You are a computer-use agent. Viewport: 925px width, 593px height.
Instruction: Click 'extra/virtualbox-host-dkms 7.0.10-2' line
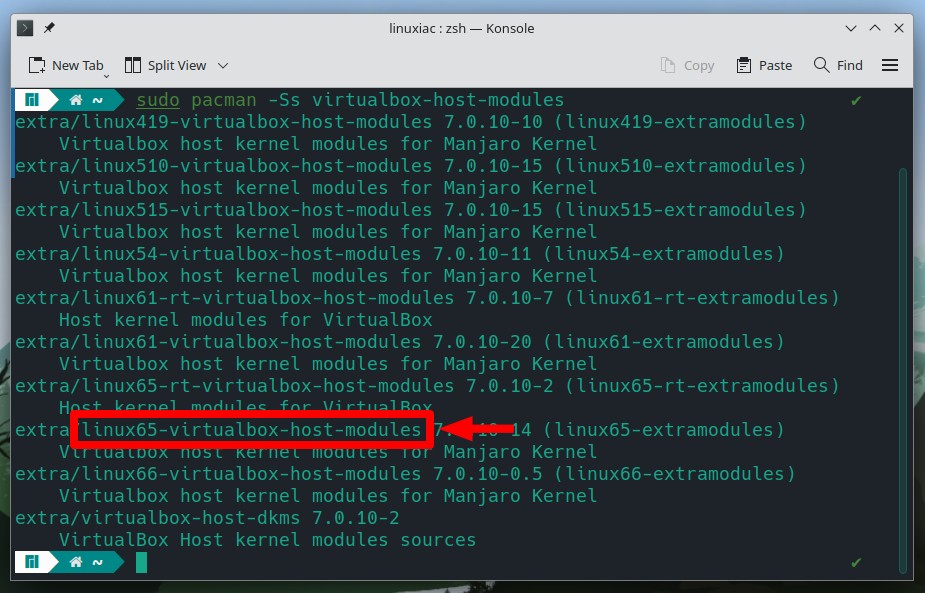(207, 518)
